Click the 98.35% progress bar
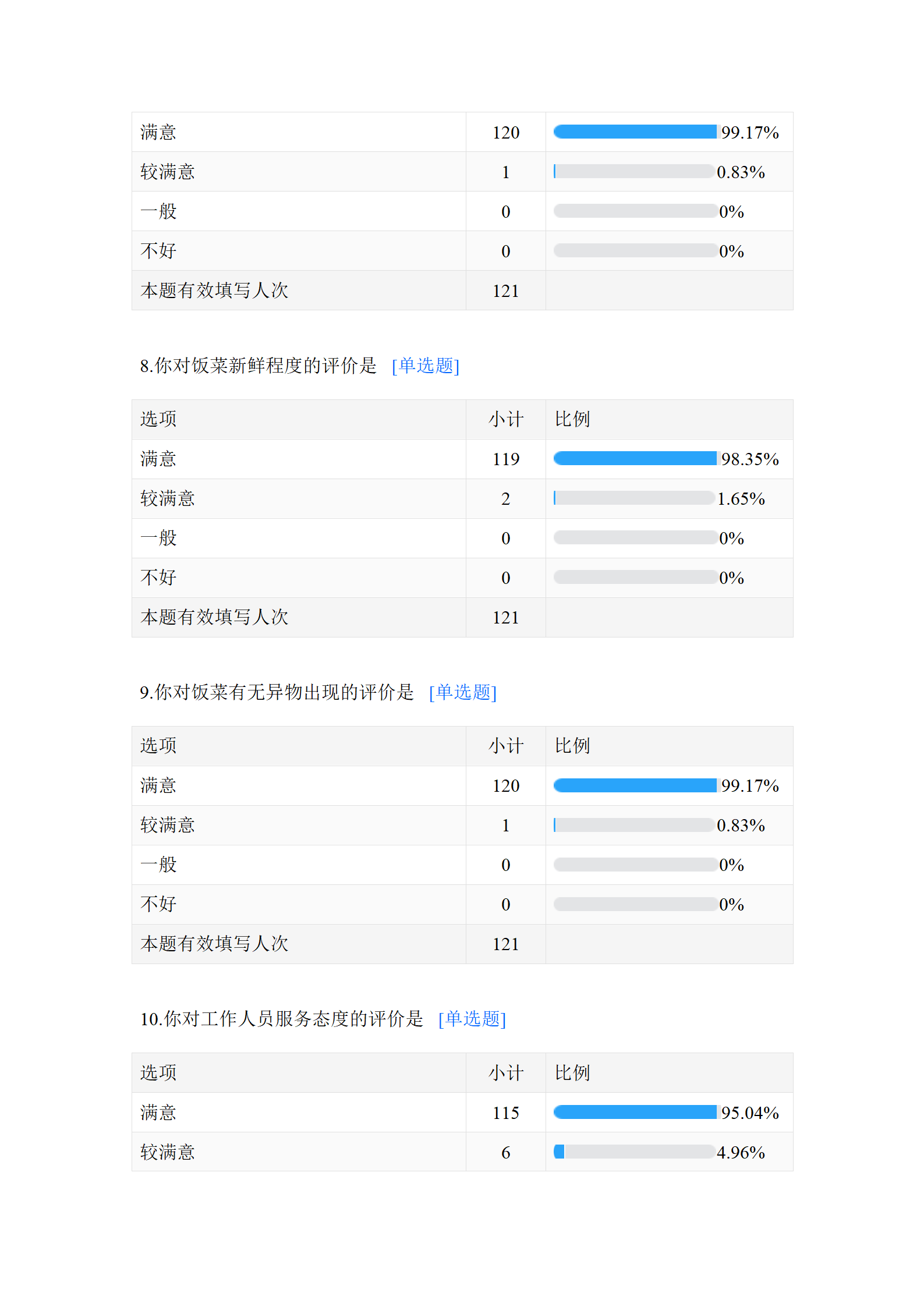 pyautogui.click(x=635, y=459)
